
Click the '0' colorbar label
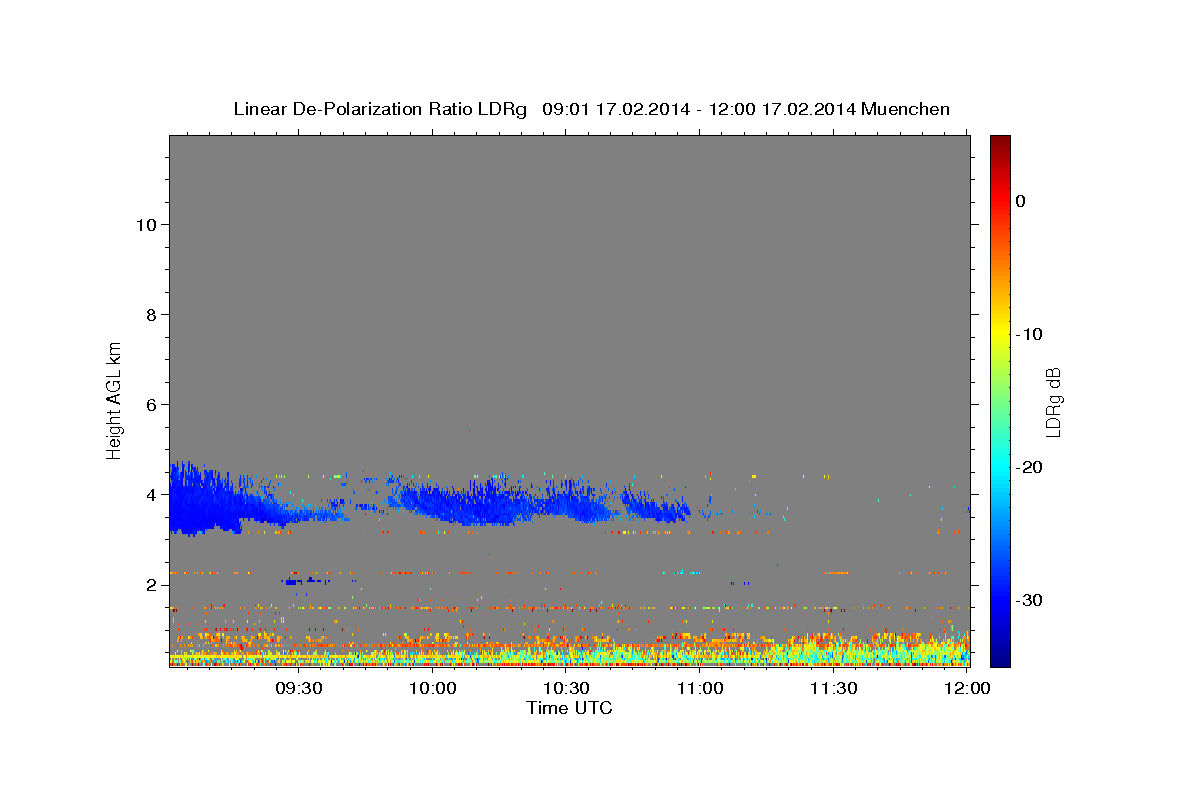tap(1021, 201)
